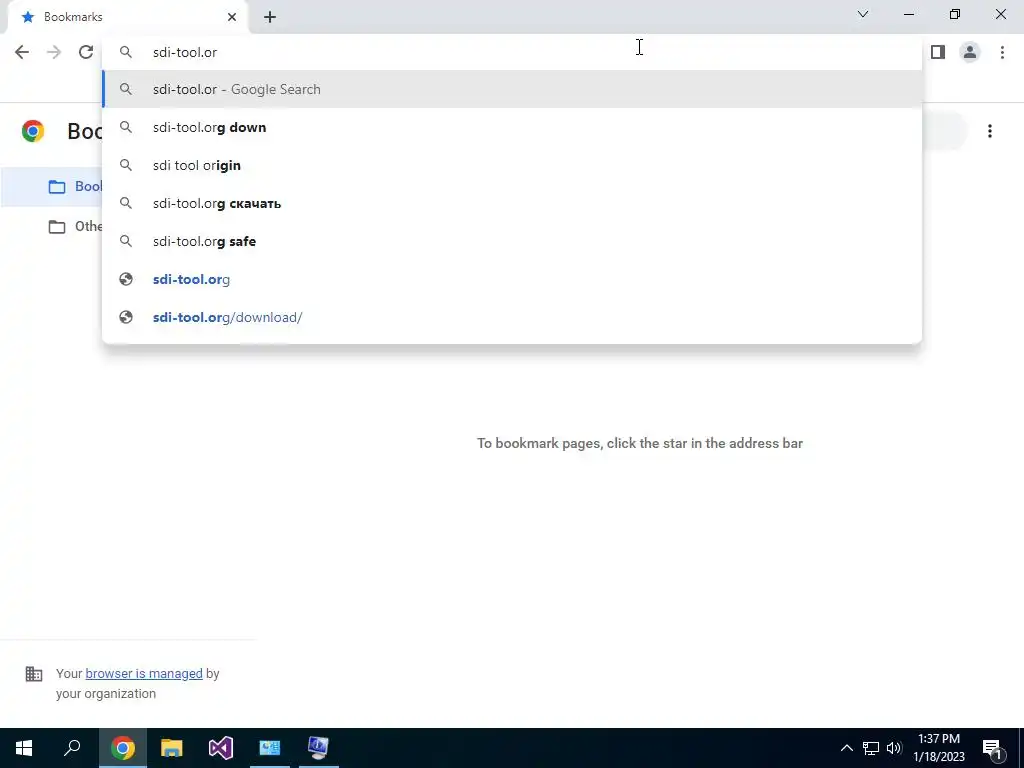
Task: Choose the sdi-tool.org скачать suggestion
Action: (512, 203)
